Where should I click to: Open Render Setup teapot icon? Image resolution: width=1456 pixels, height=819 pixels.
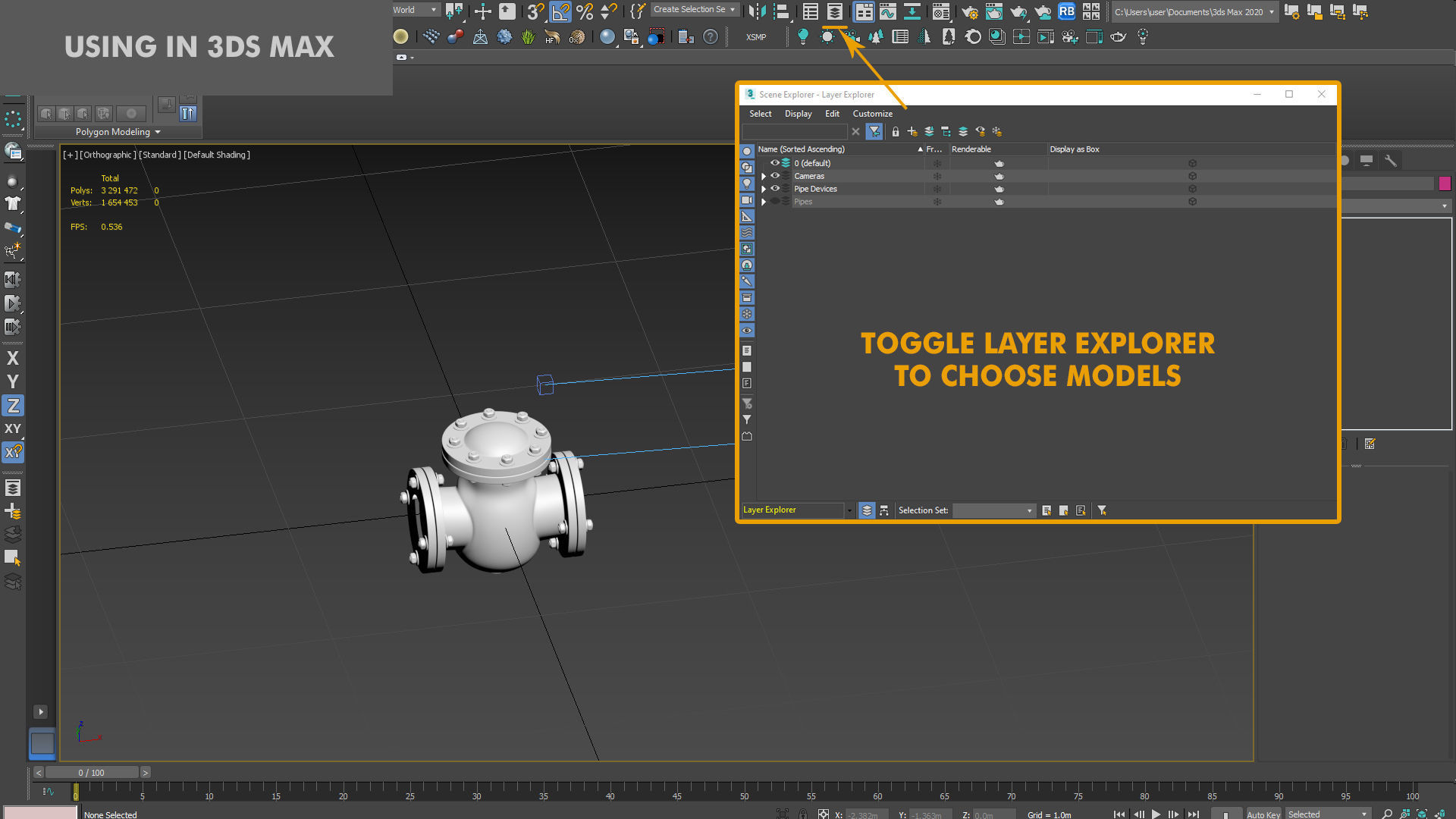(x=969, y=11)
